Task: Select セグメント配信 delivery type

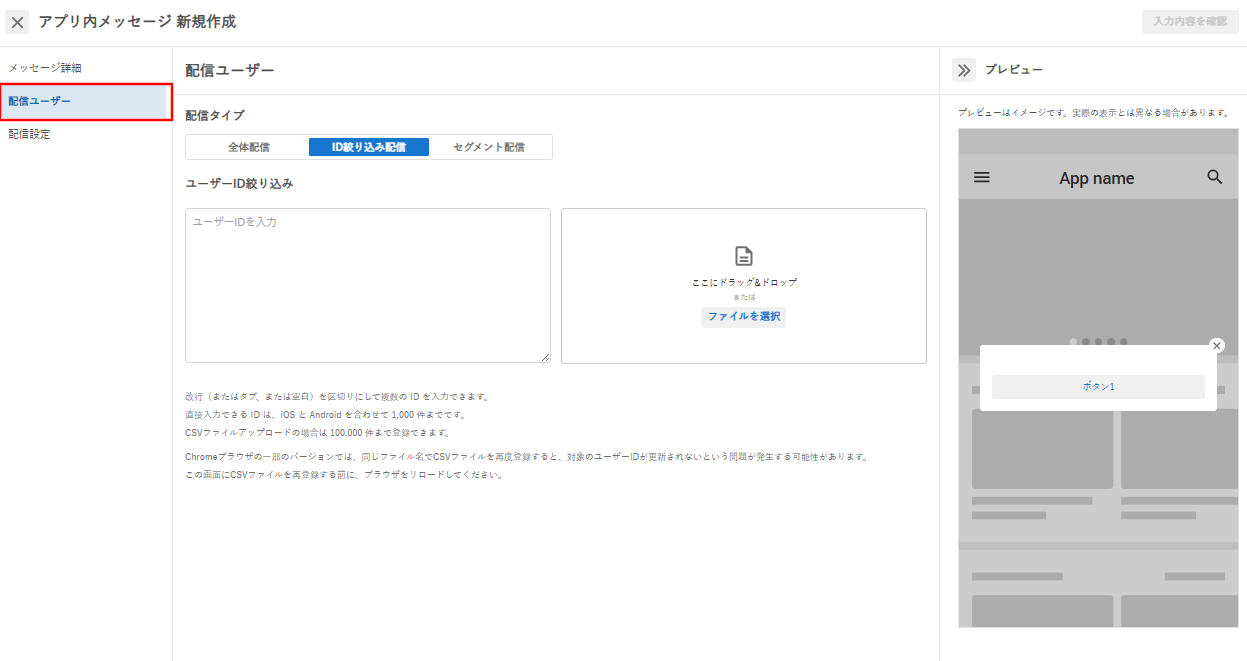Action: tap(489, 147)
